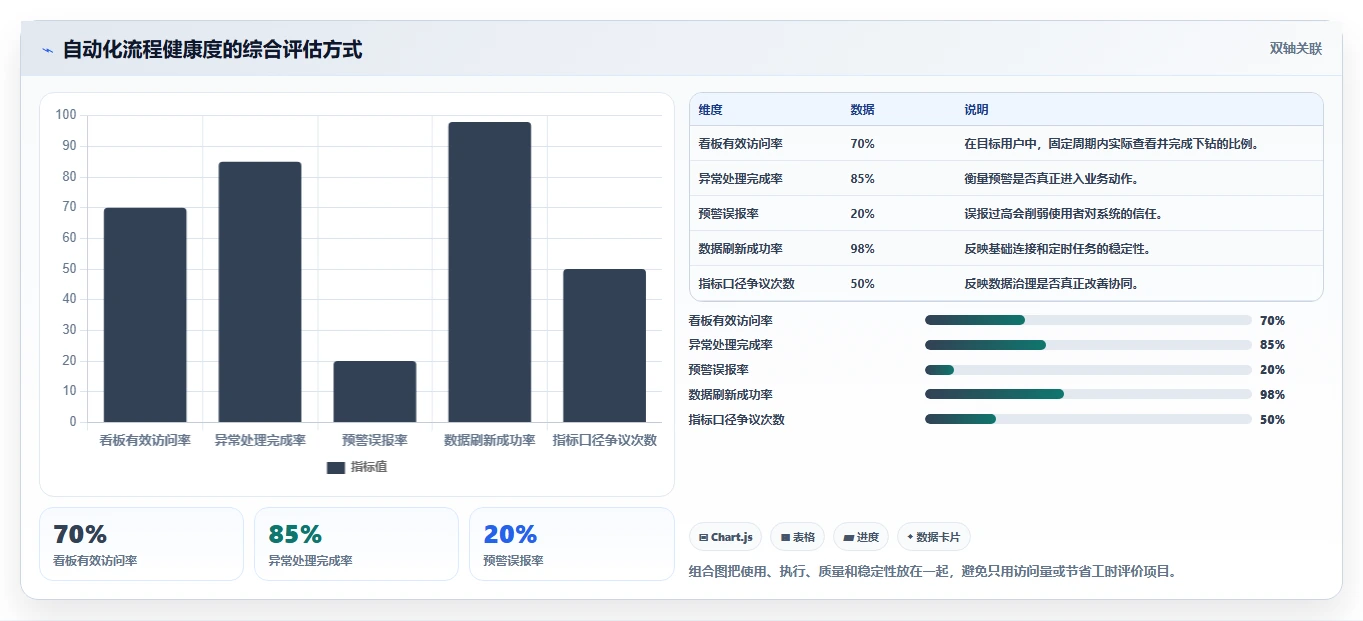Click the 数据 column header
Image resolution: width=1363 pixels, height=621 pixels.
(x=862, y=110)
